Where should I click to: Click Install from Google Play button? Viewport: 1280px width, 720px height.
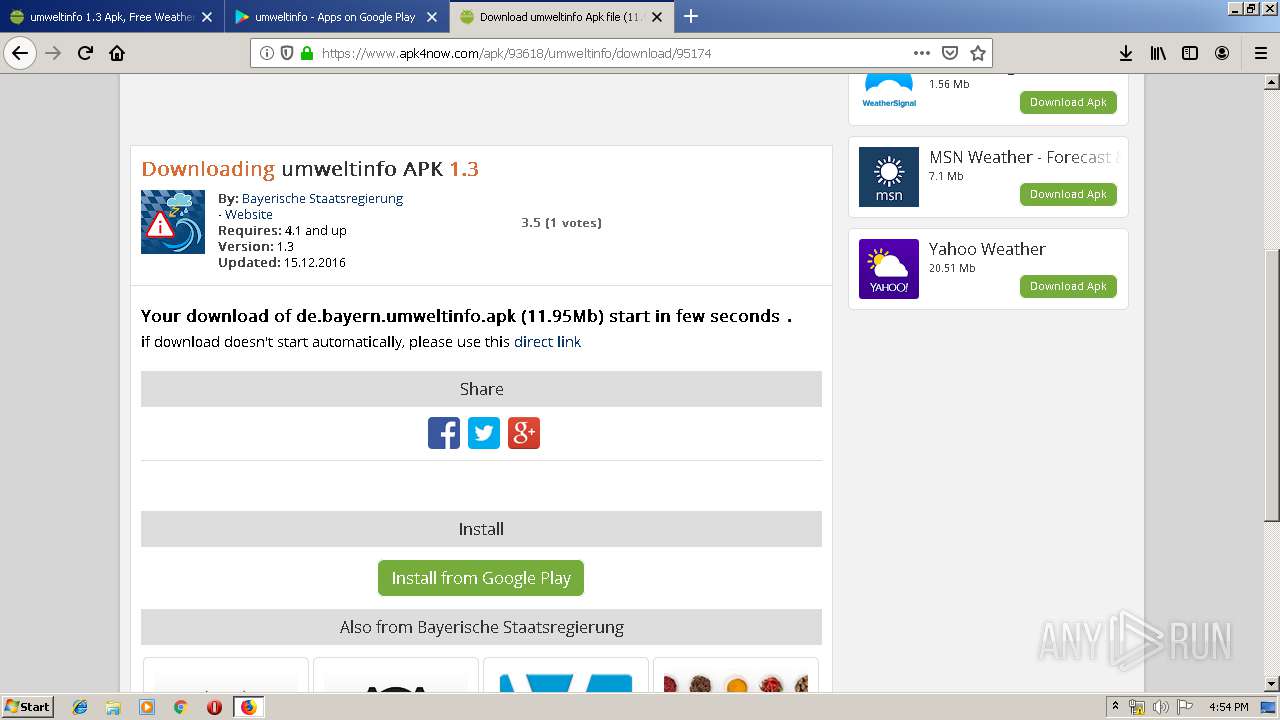481,578
